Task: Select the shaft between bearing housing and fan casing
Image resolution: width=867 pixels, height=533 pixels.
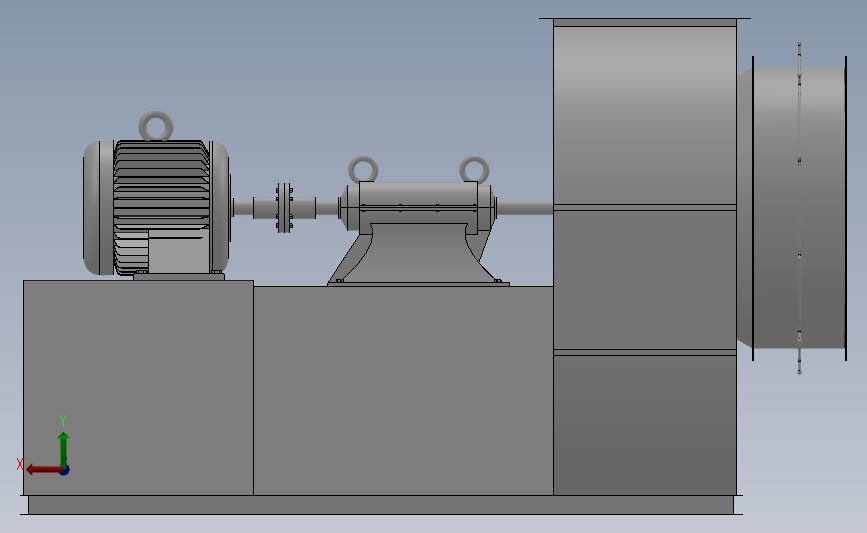Action: [x=525, y=208]
